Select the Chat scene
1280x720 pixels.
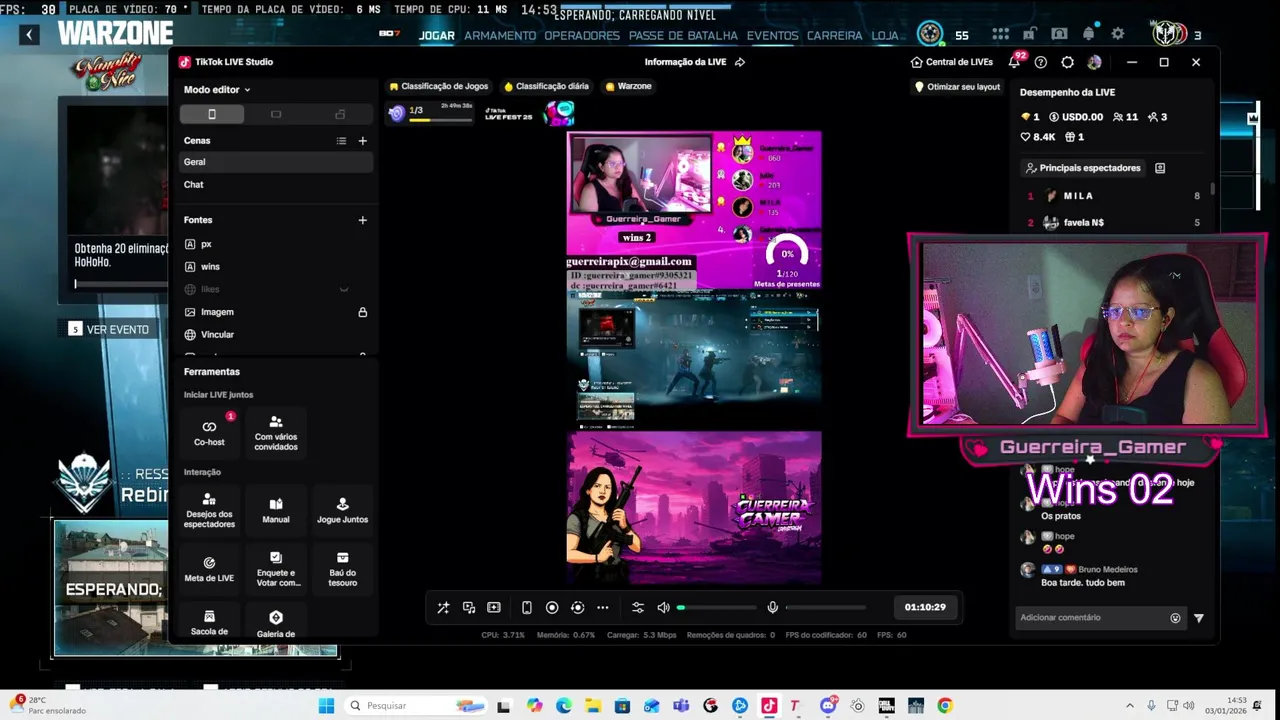(x=276, y=185)
